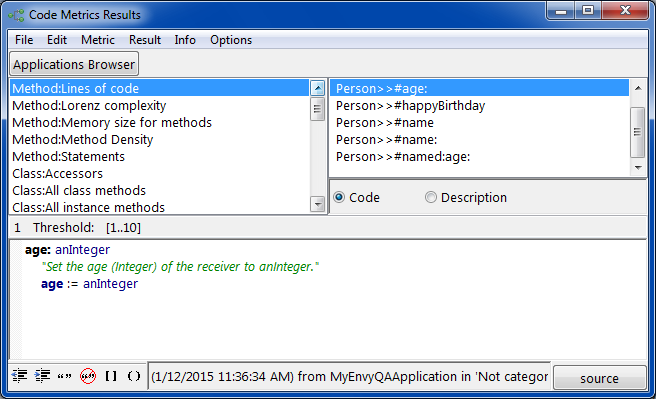Image resolution: width=656 pixels, height=399 pixels.
Task: Select Person>>#name: method with colon
Action: tap(479, 139)
